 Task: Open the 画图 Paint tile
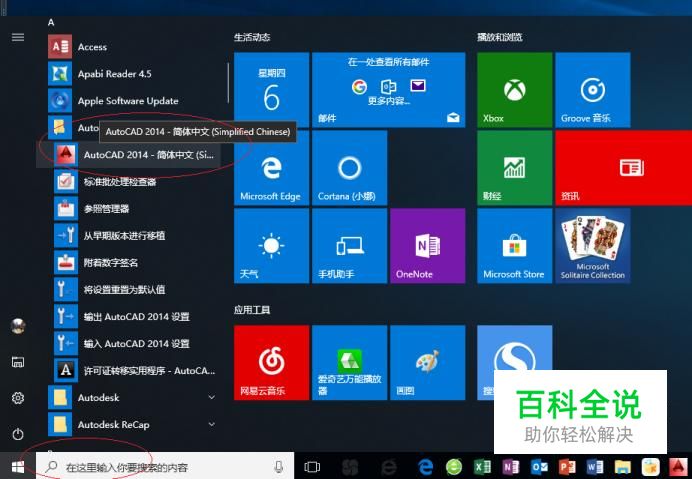[428, 363]
